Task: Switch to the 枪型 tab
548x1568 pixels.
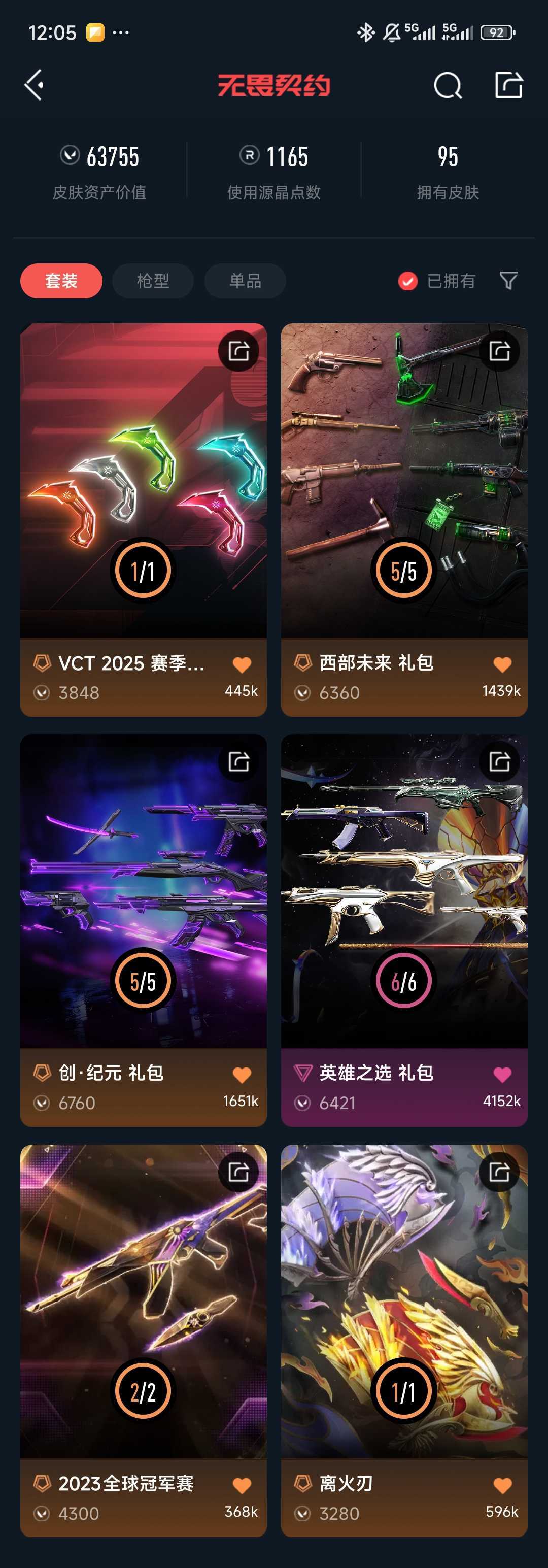Action: click(153, 281)
